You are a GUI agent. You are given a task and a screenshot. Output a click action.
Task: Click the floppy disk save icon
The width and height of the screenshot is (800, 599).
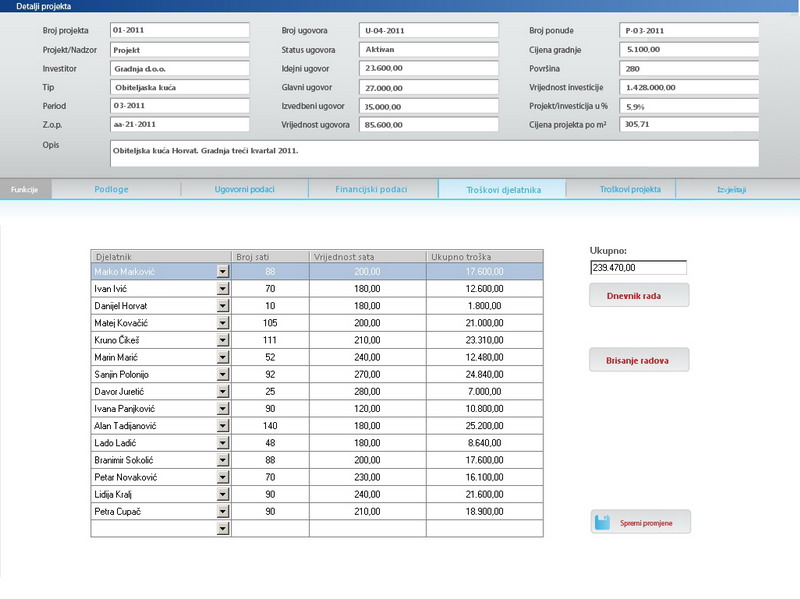click(x=603, y=522)
